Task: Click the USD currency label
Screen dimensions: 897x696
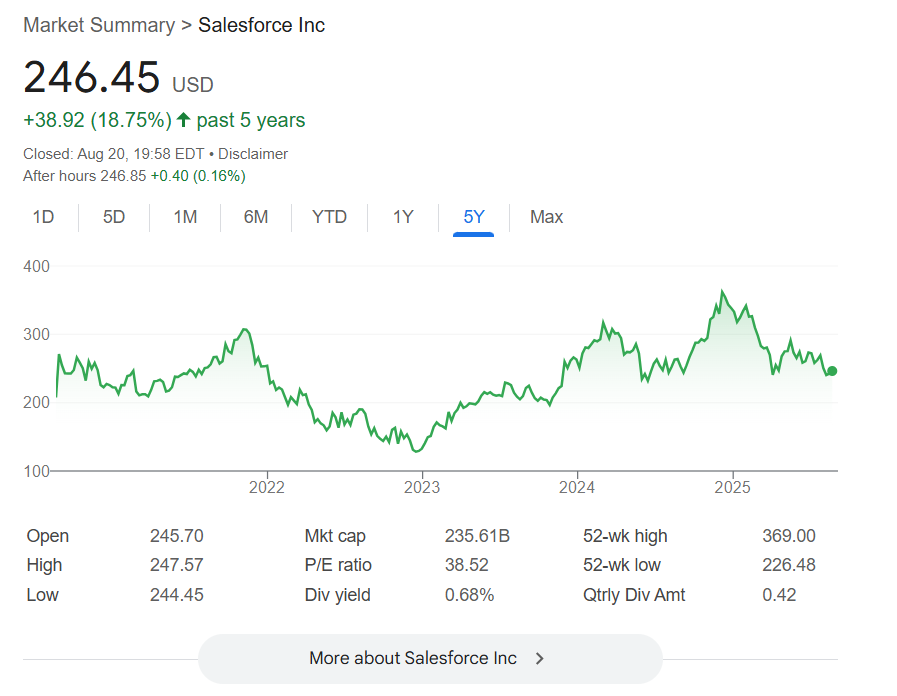Action: [193, 85]
